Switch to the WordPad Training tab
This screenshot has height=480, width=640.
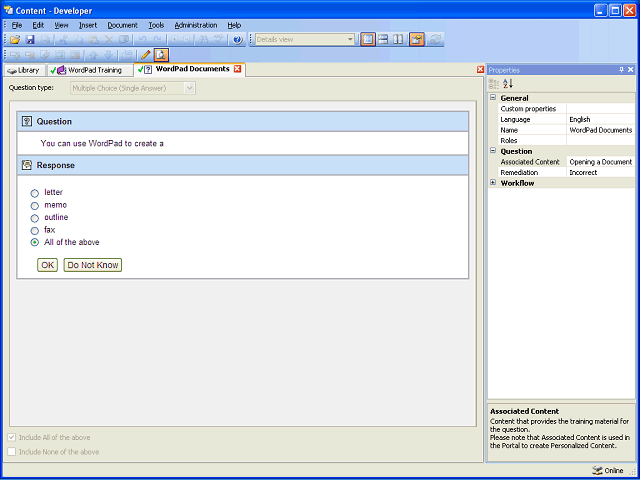coord(90,71)
